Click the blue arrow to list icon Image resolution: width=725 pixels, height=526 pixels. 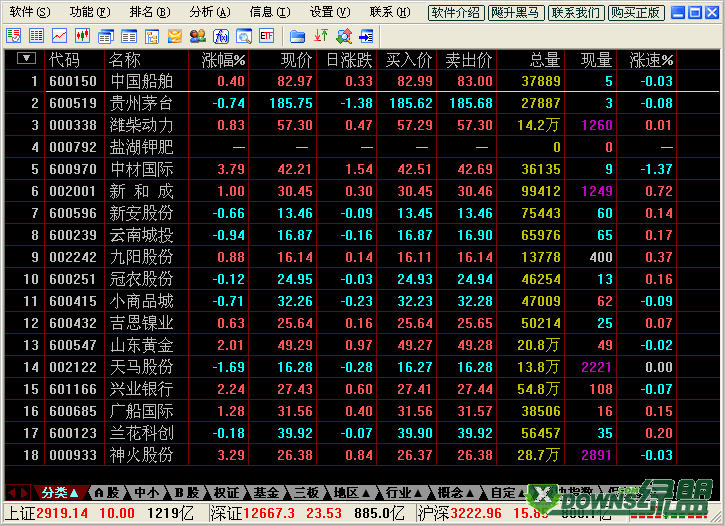[x=367, y=36]
